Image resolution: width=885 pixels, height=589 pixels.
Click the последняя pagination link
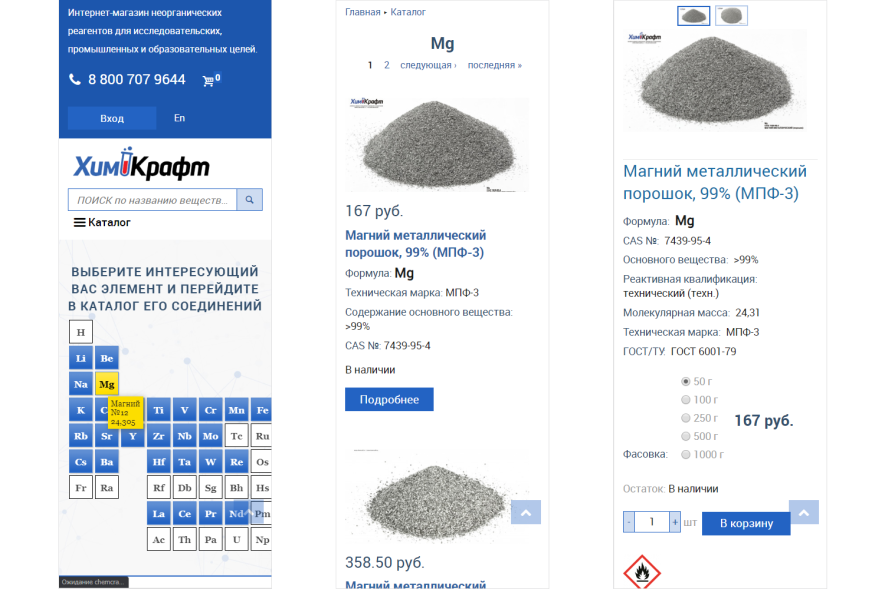(494, 65)
